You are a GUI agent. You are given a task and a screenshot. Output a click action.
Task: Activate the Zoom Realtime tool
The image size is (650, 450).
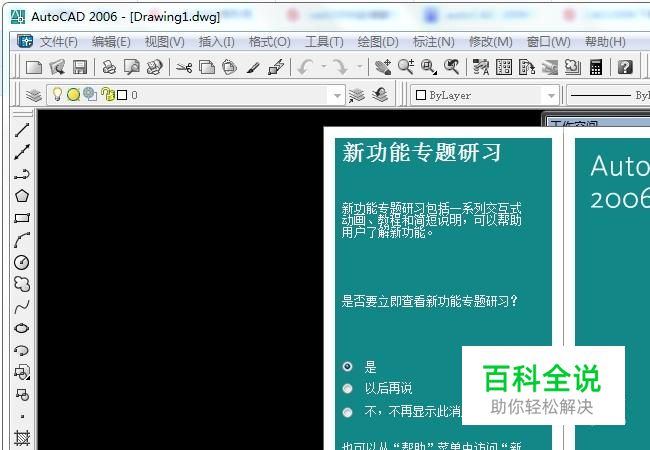pos(406,67)
